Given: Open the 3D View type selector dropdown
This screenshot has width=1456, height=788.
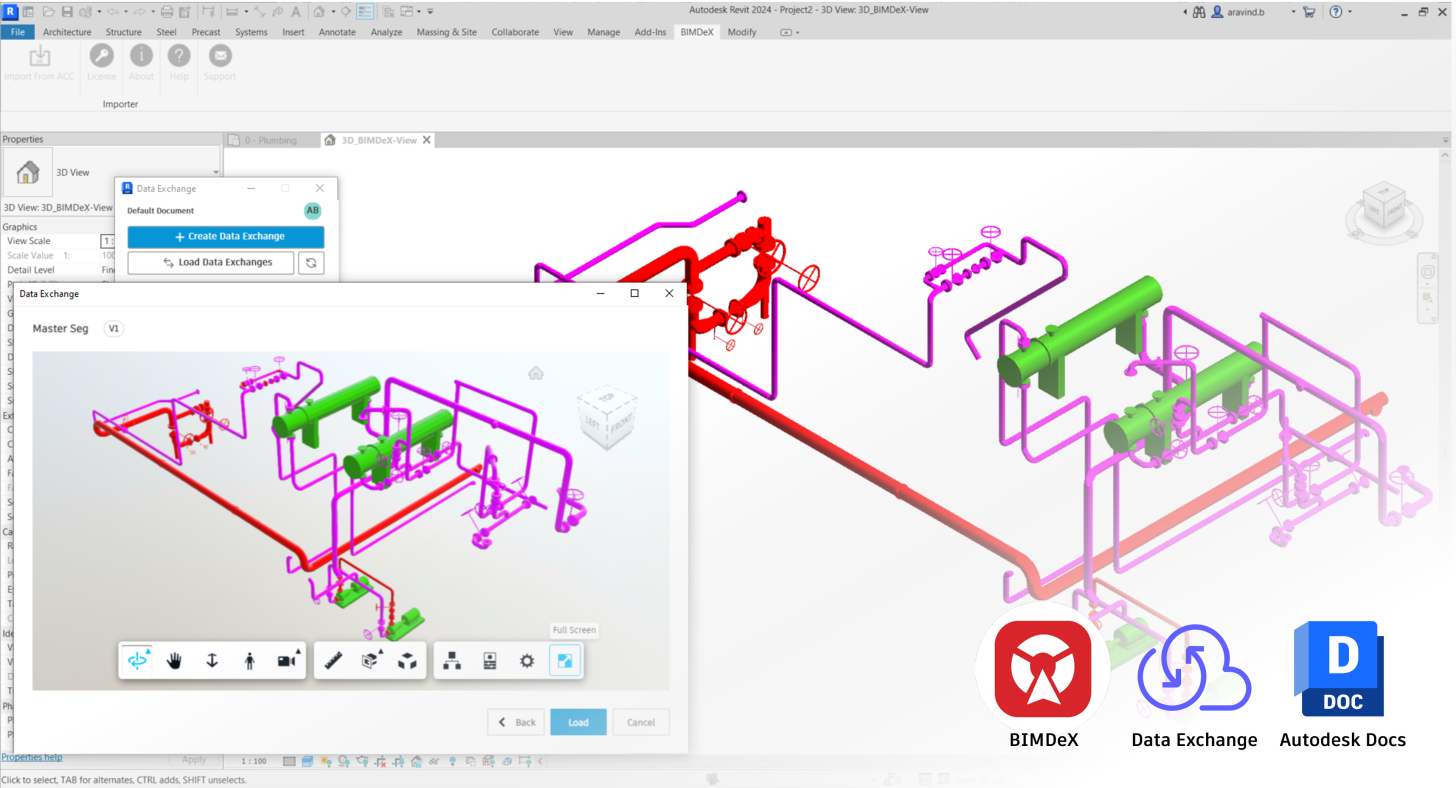Looking at the screenshot, I should [x=216, y=173].
